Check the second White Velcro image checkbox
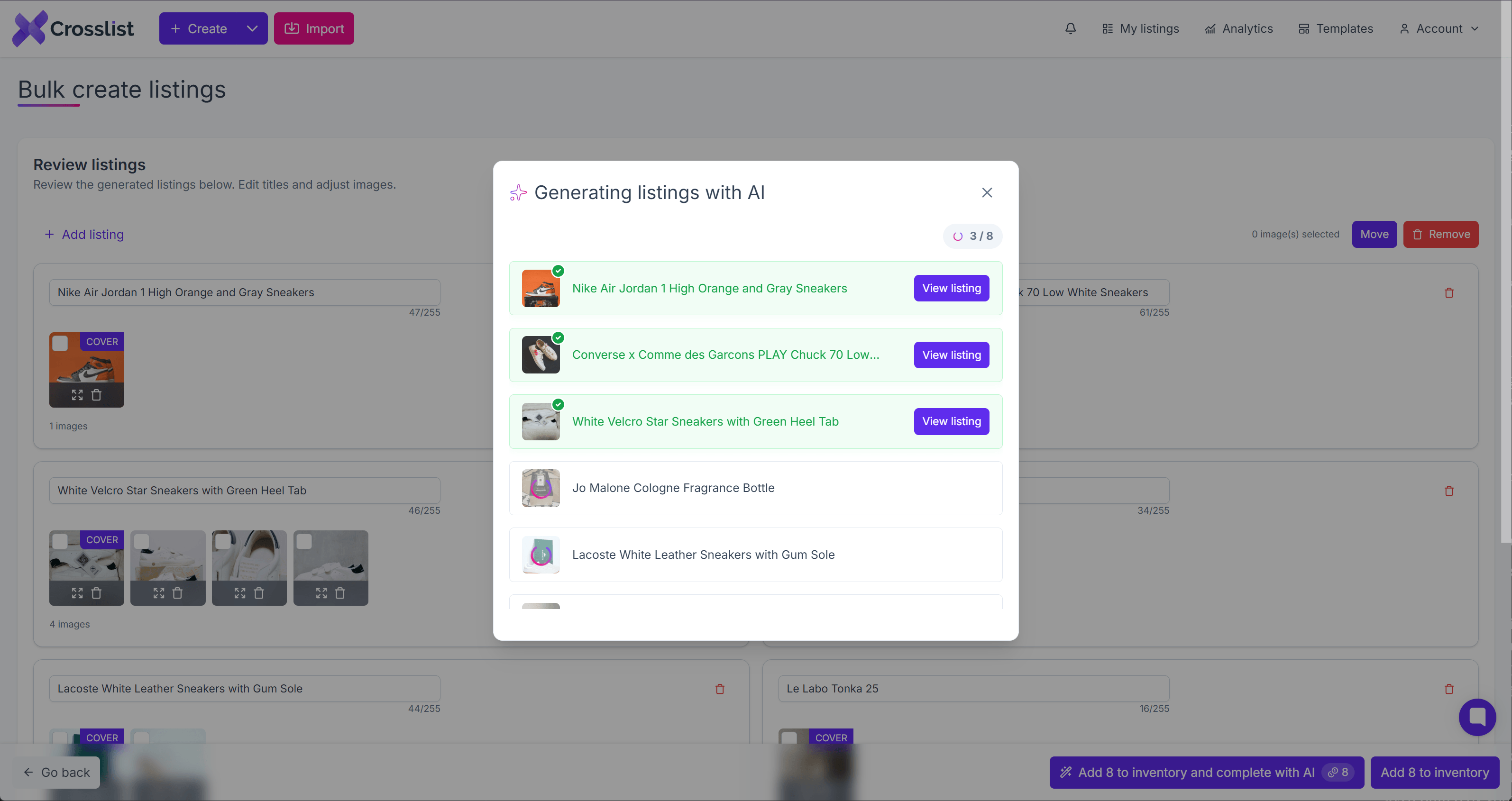Screen dimensions: 1512x801 (x=141, y=541)
